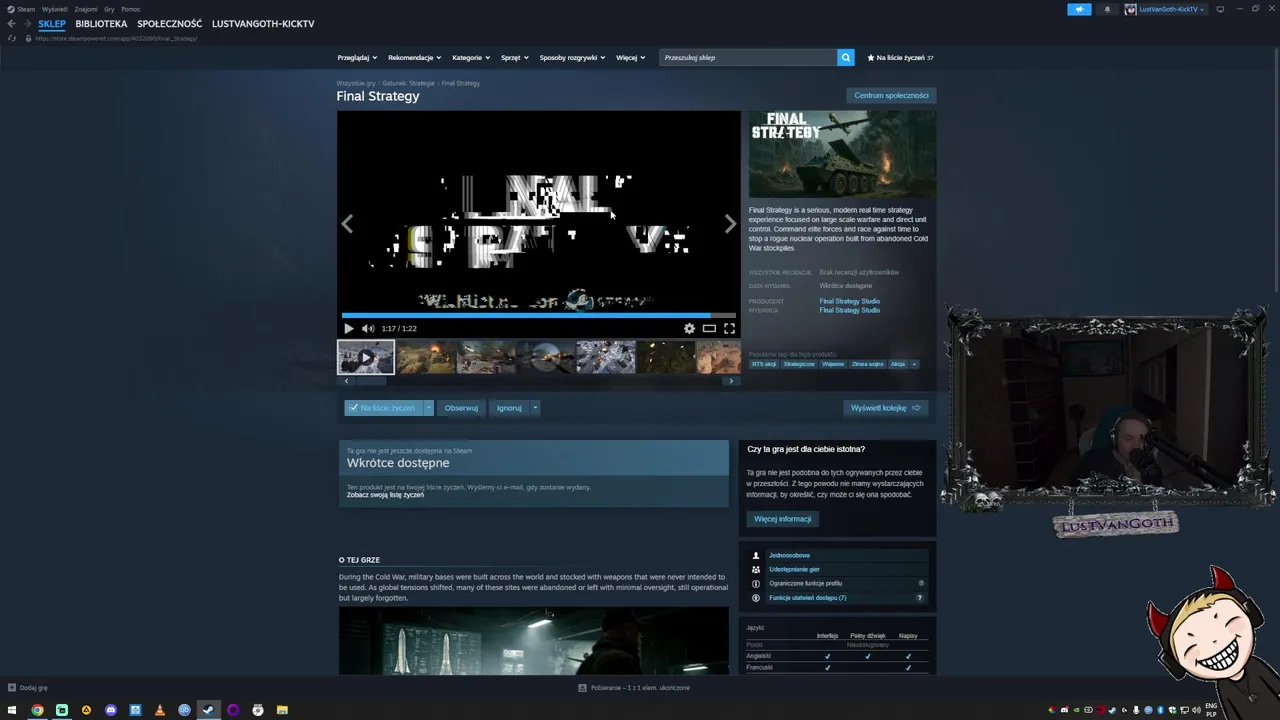Click the Pobieranie download status
Viewport: 1280px width, 720px height.
[634, 688]
